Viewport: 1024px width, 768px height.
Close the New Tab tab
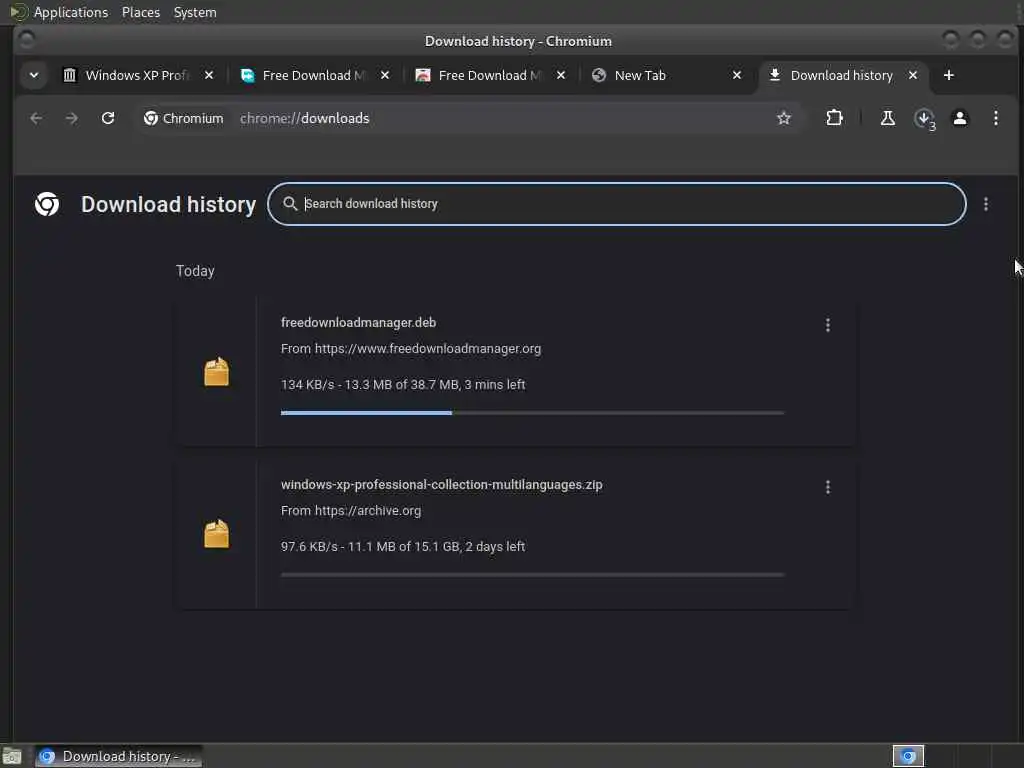737,76
